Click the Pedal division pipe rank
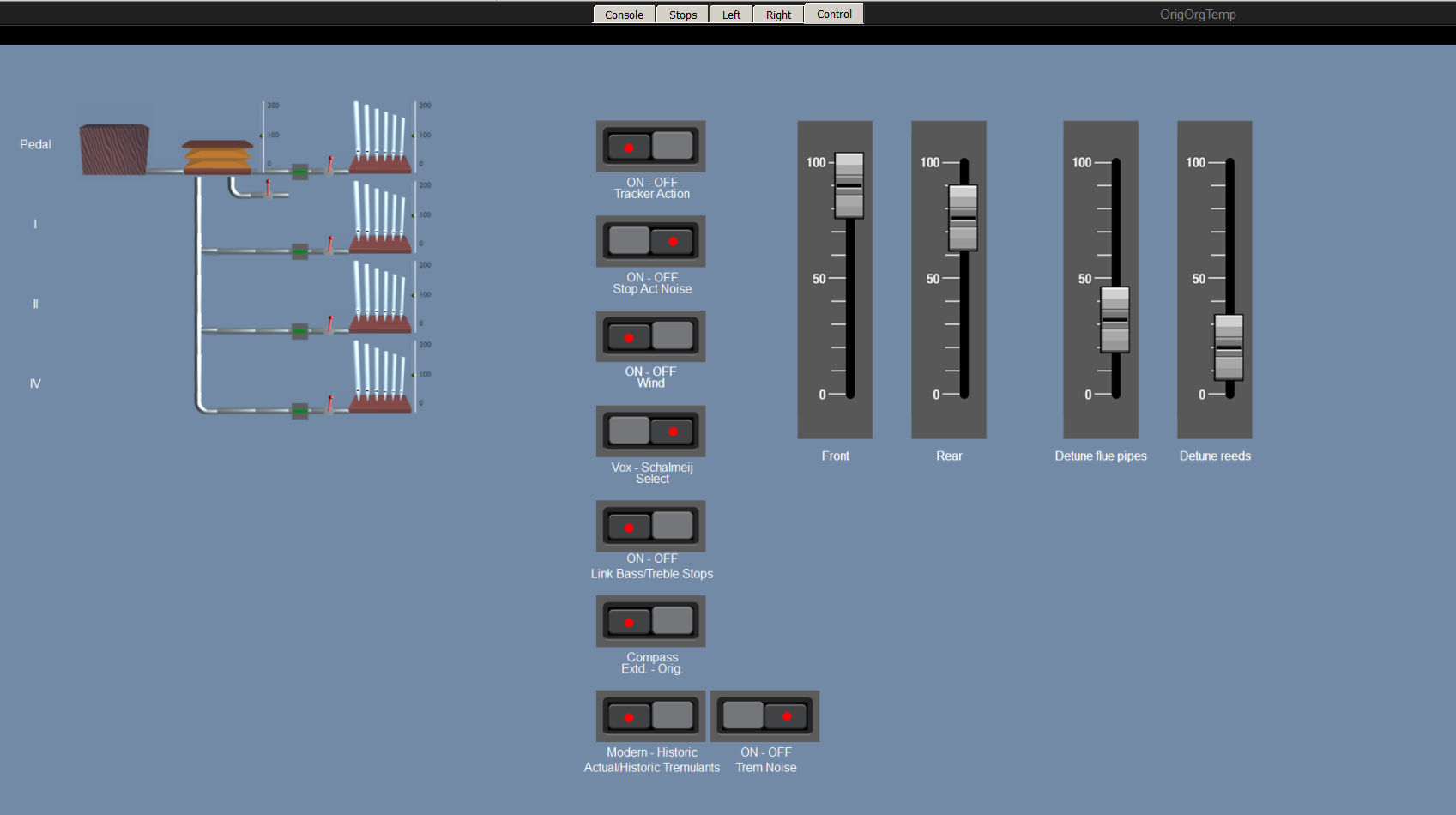The height and width of the screenshot is (815, 1456). tap(380, 137)
